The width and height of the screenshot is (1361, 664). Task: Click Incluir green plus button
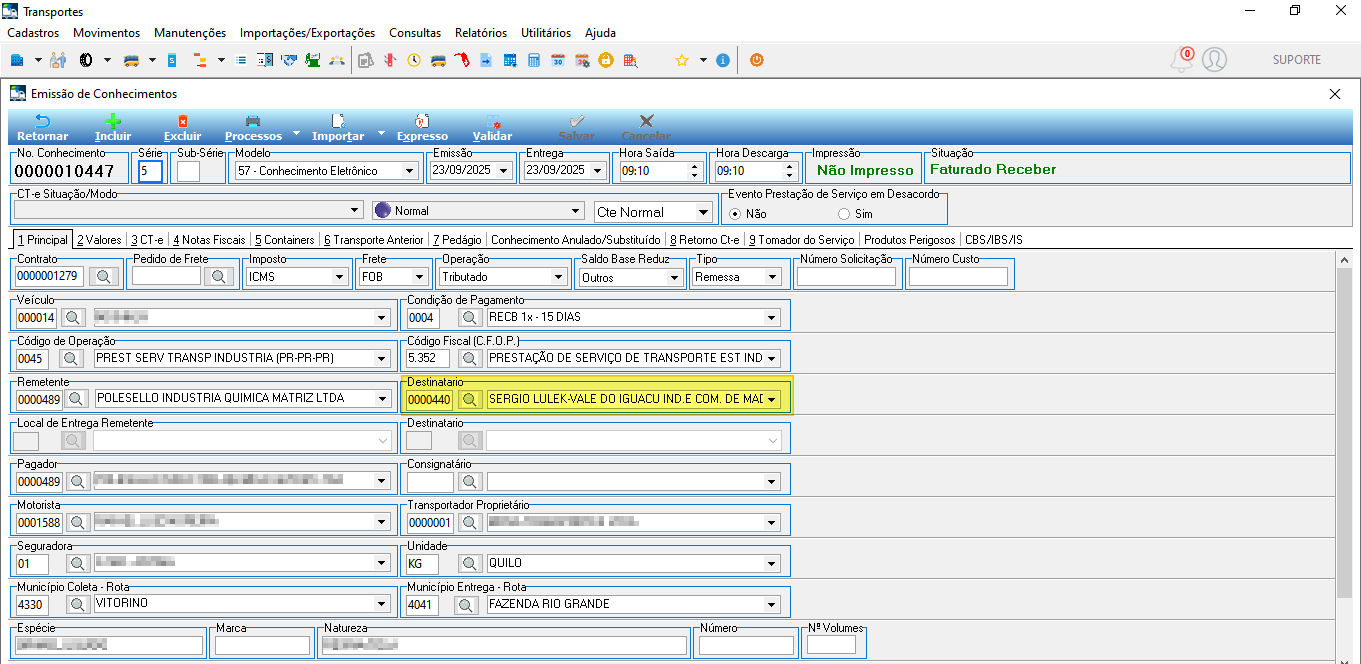tap(113, 128)
